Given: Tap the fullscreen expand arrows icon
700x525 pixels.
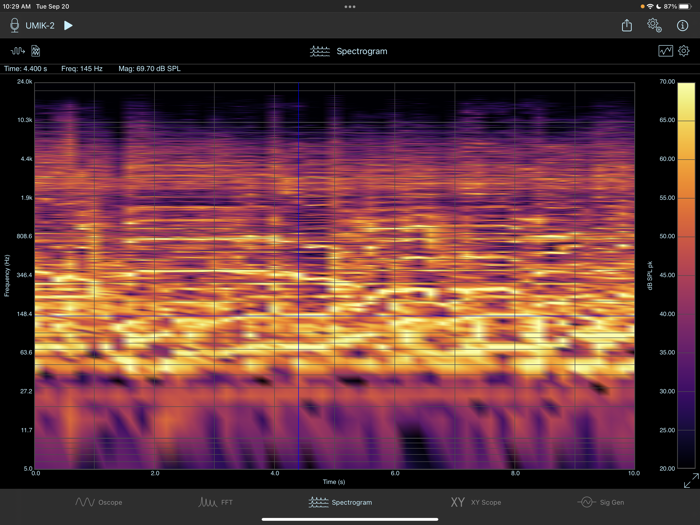Looking at the screenshot, I should point(691,480).
